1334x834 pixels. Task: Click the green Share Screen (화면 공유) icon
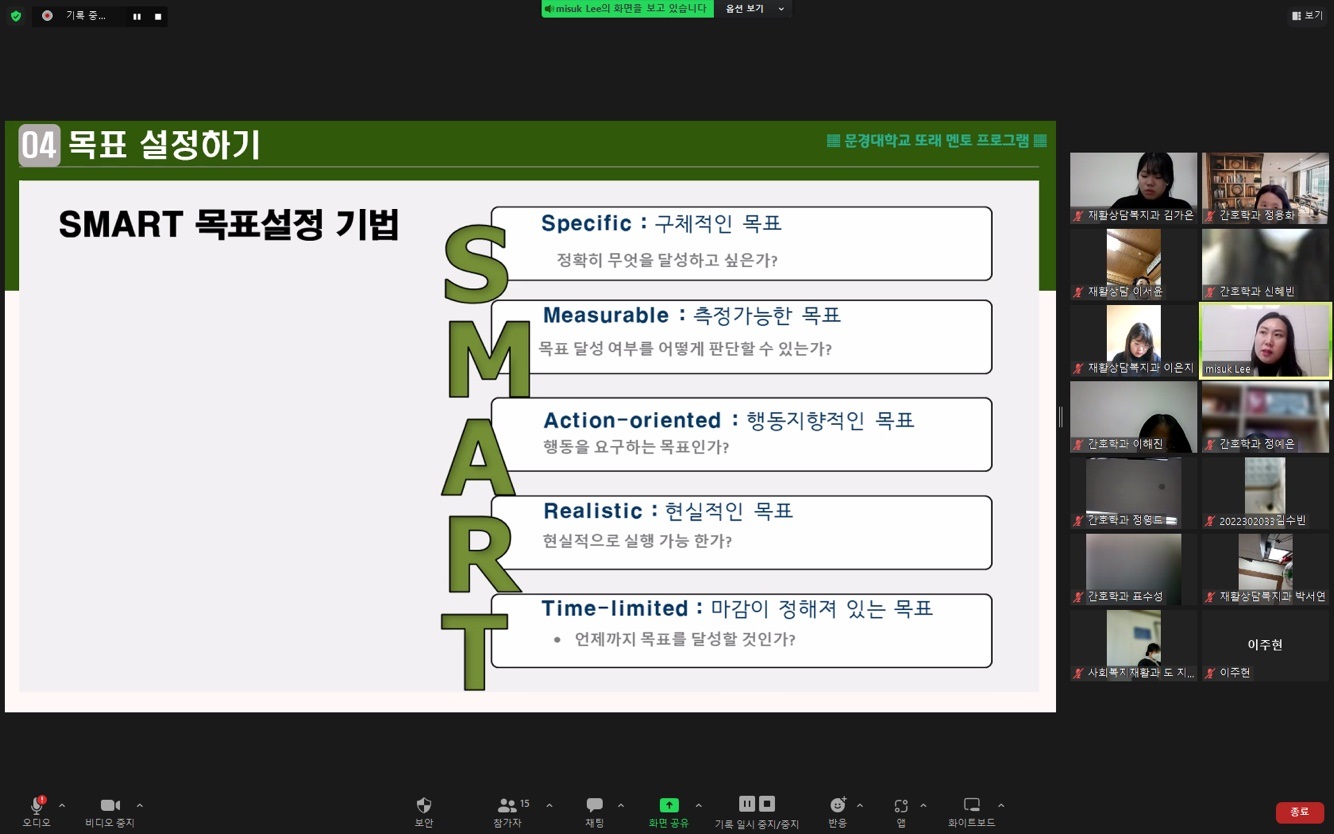[668, 806]
